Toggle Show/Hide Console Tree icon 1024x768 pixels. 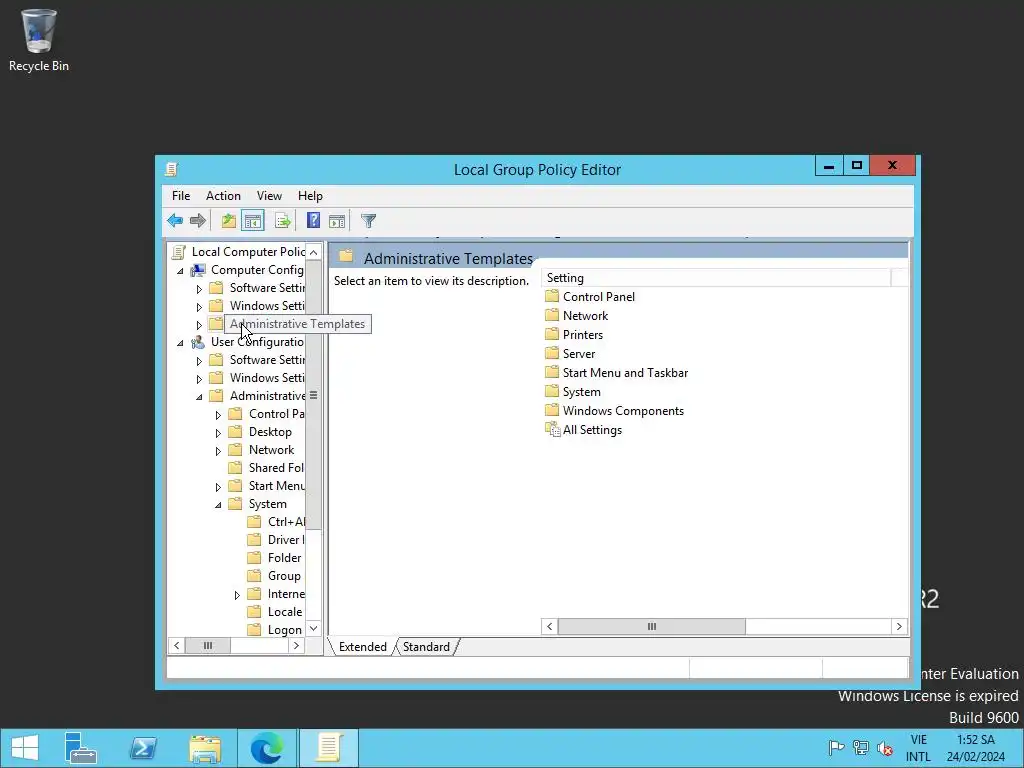click(253, 221)
